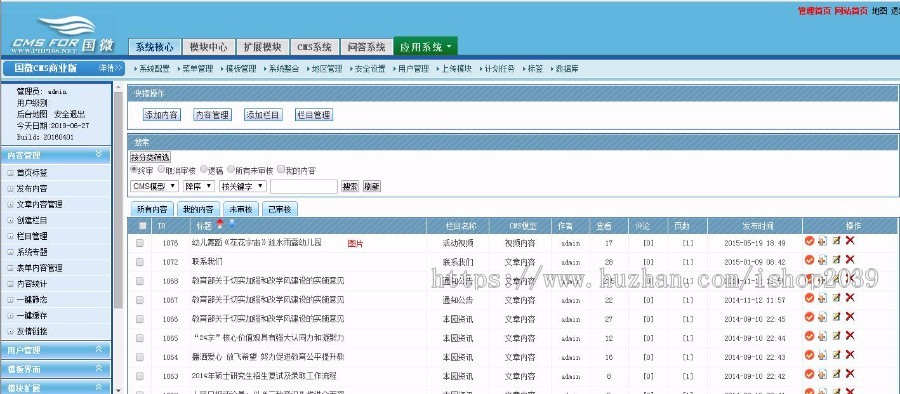Open the 问答系统 top tab

coord(366,47)
